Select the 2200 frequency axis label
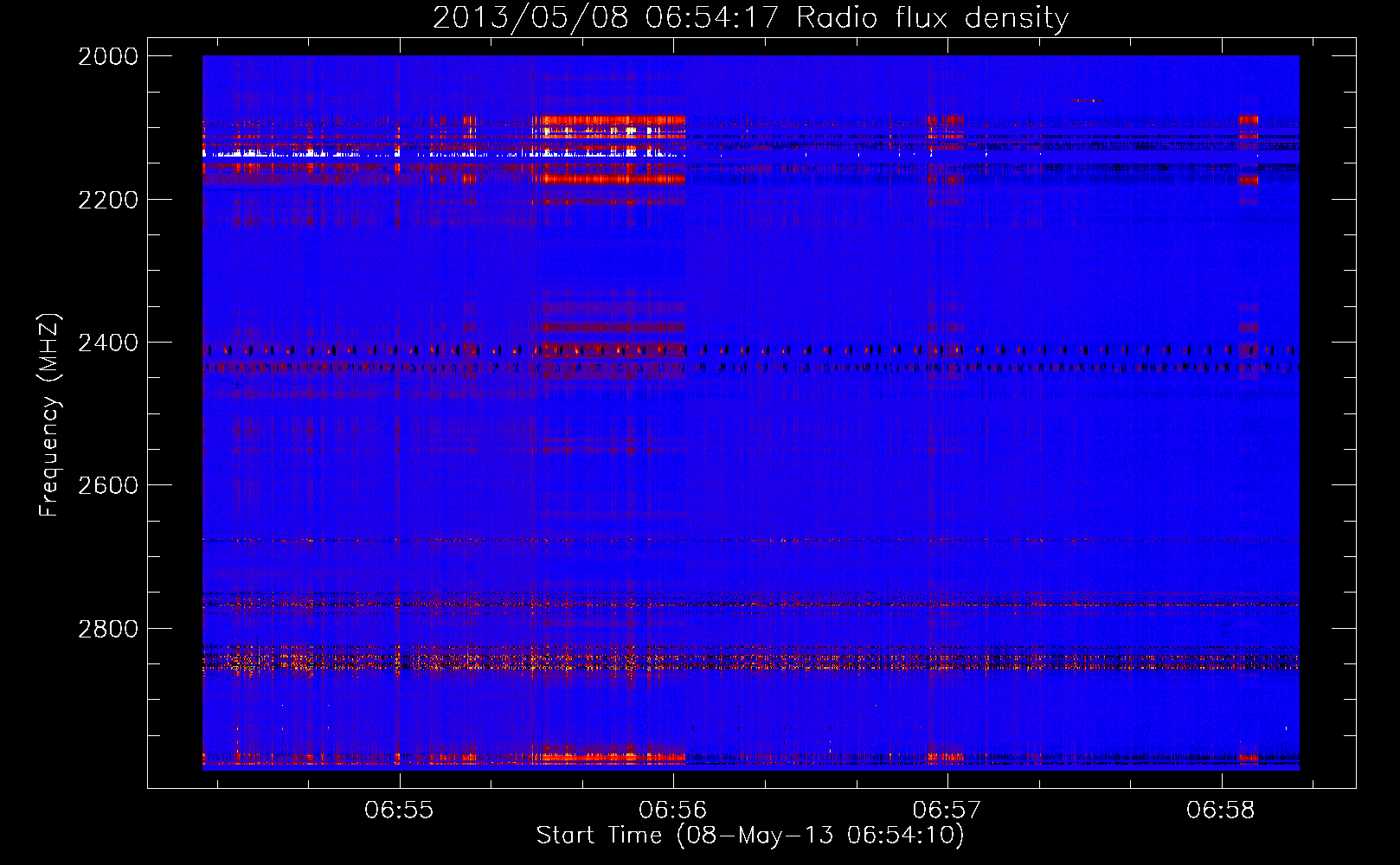1400x865 pixels. (108, 200)
